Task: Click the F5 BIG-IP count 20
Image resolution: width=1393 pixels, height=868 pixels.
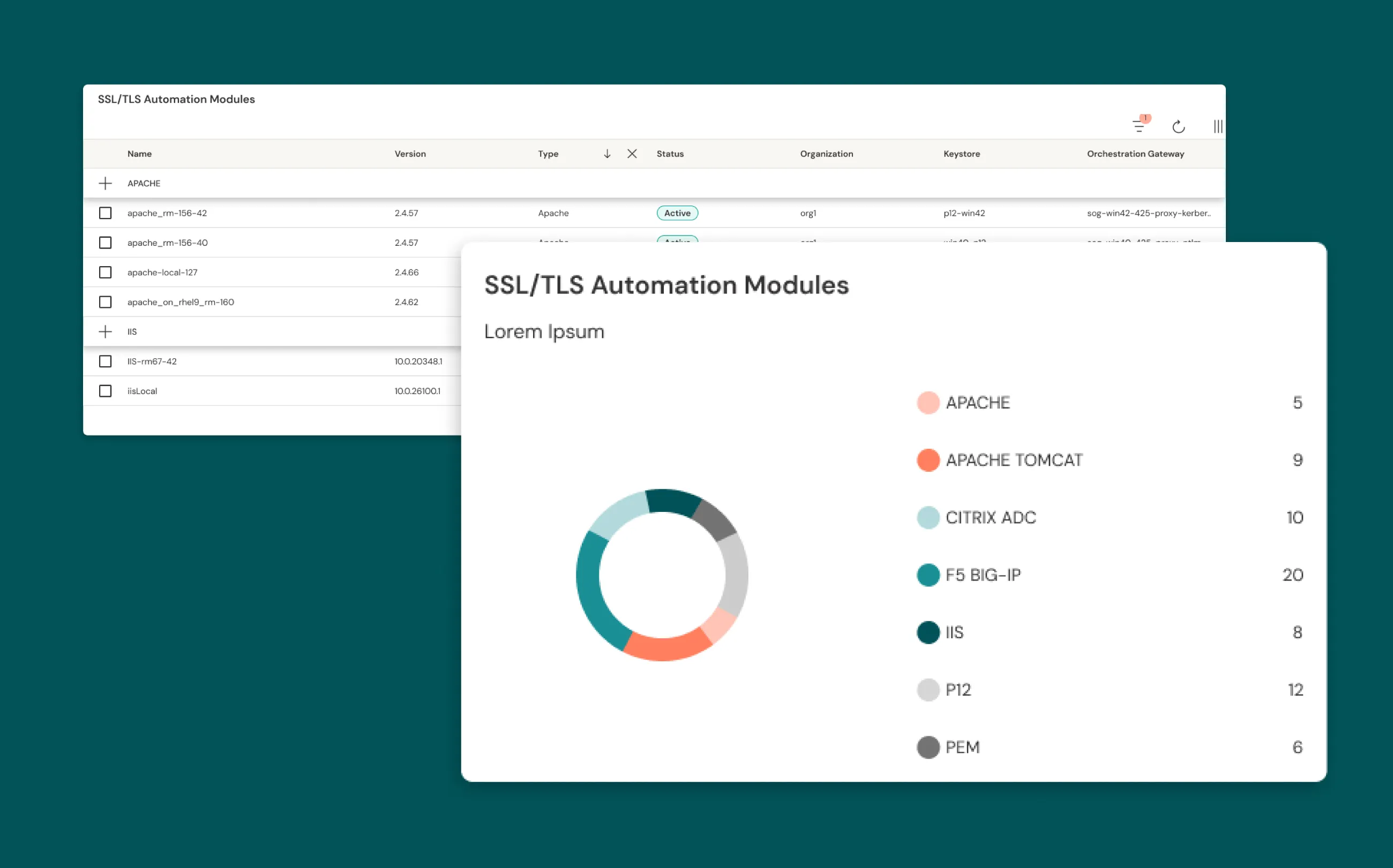Action: click(x=1292, y=575)
